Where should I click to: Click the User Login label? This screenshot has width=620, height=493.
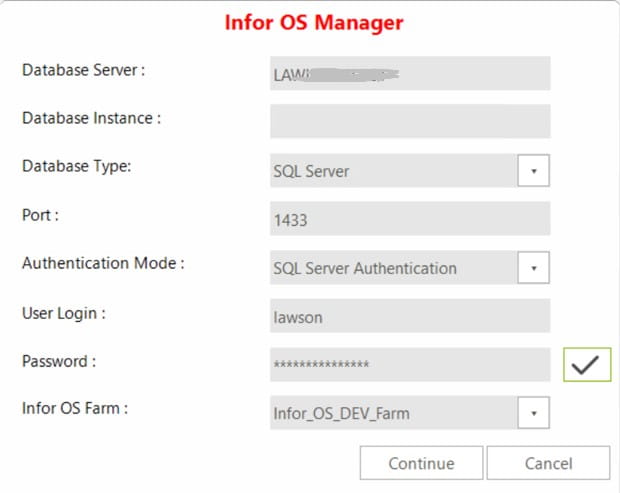(64, 313)
